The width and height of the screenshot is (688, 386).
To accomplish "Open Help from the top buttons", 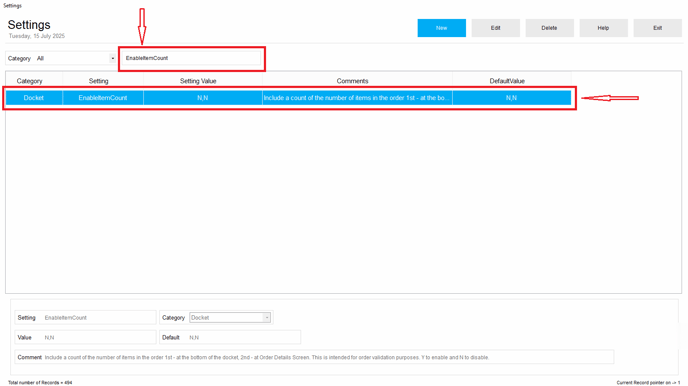I will point(603,28).
